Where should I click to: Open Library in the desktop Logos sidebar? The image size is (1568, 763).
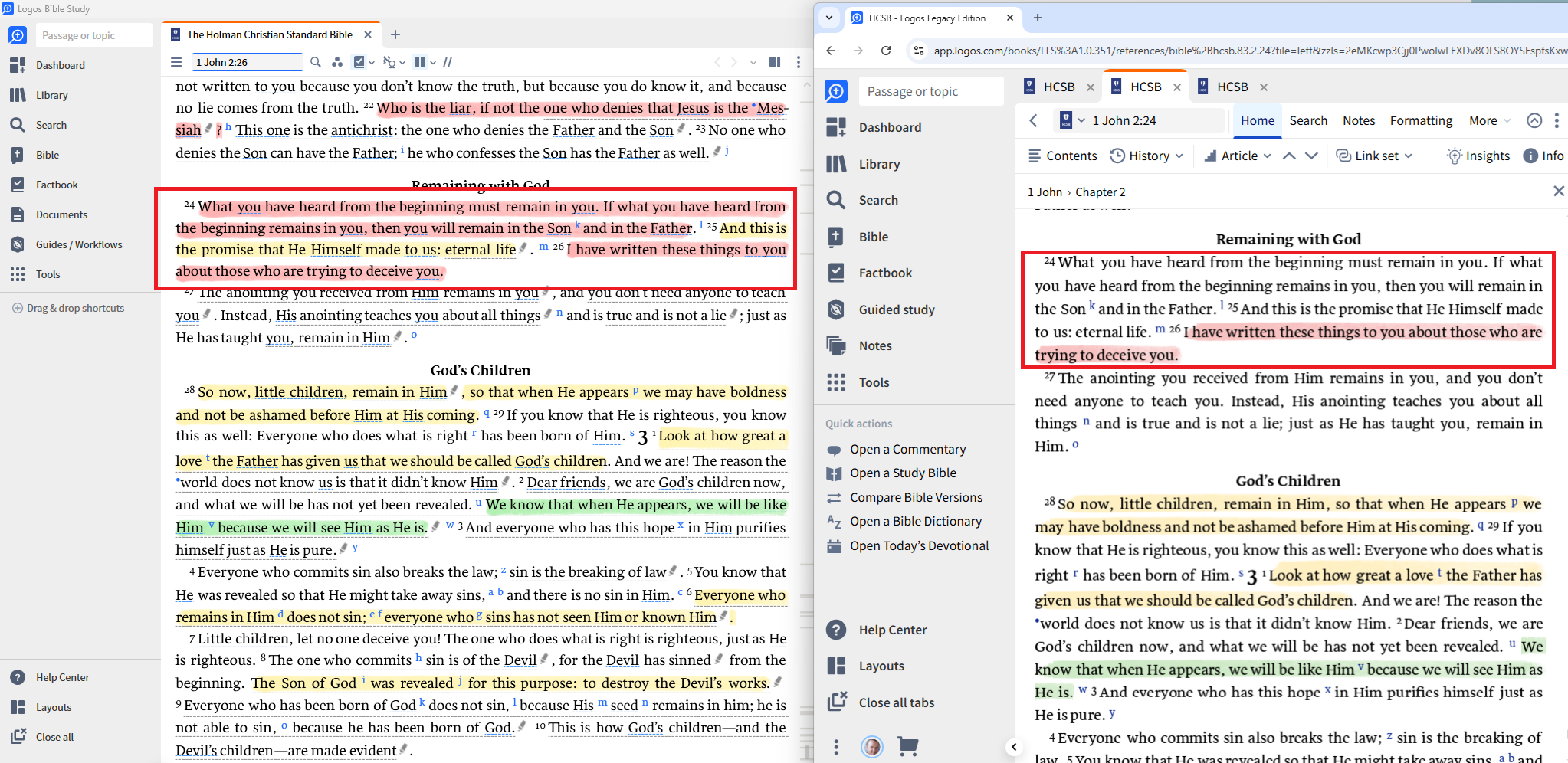(39, 95)
